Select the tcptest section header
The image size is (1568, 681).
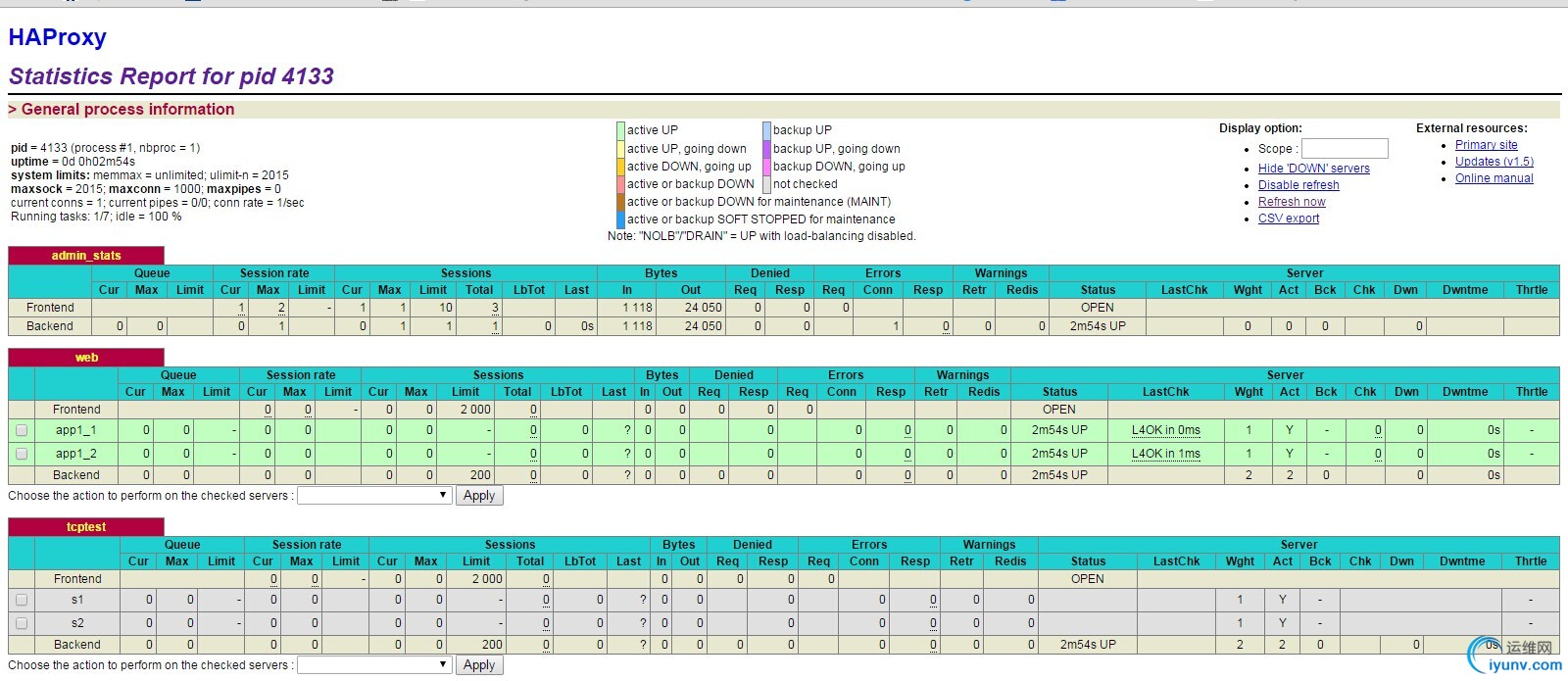pyautogui.click(x=86, y=527)
